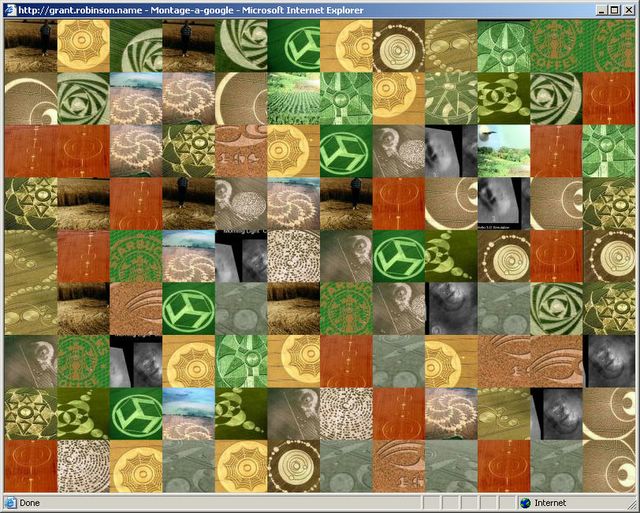
Task: Click the "Done" status text
Action: (x=30, y=503)
